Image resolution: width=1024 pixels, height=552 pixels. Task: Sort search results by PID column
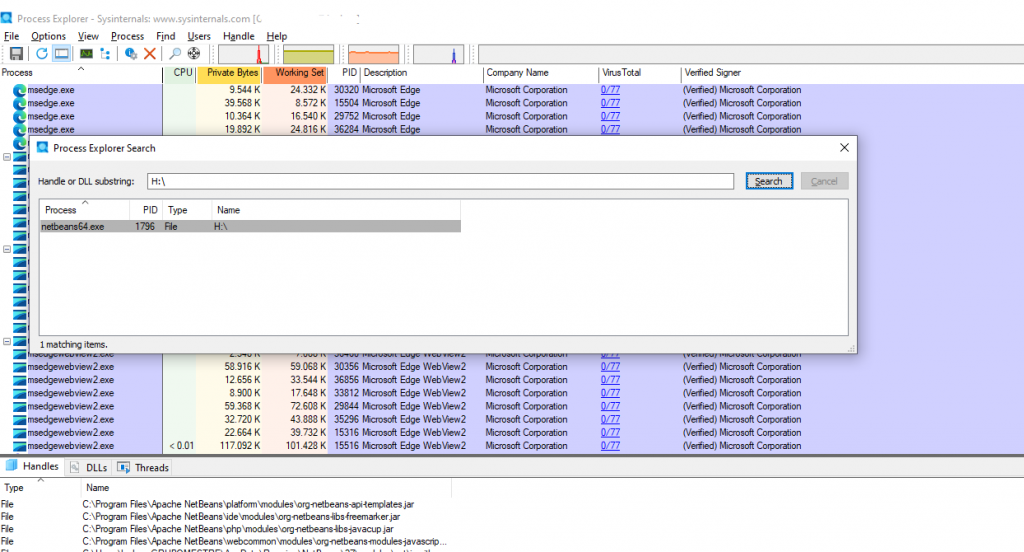pos(146,210)
